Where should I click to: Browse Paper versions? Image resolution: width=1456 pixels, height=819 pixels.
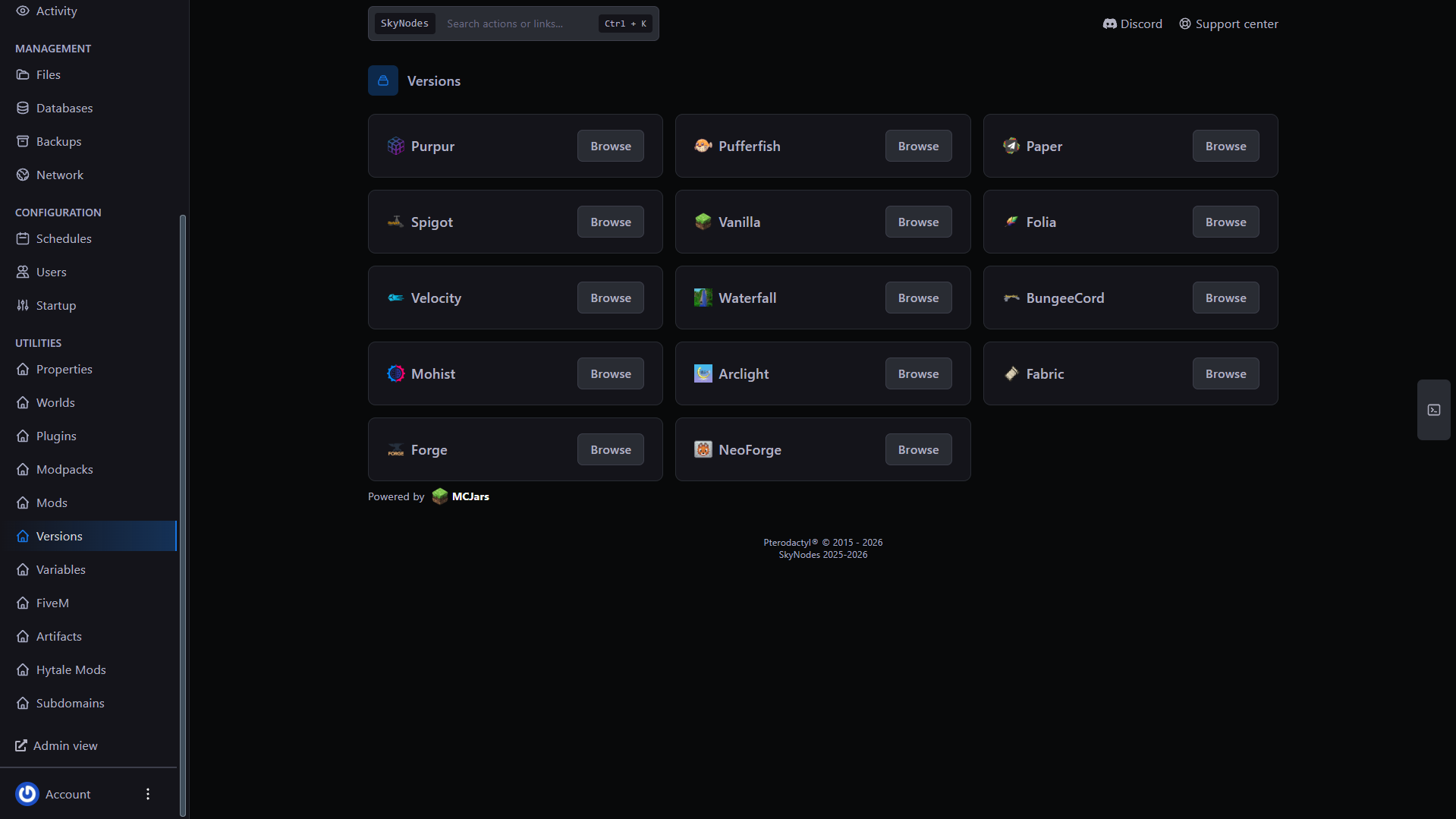click(1226, 146)
